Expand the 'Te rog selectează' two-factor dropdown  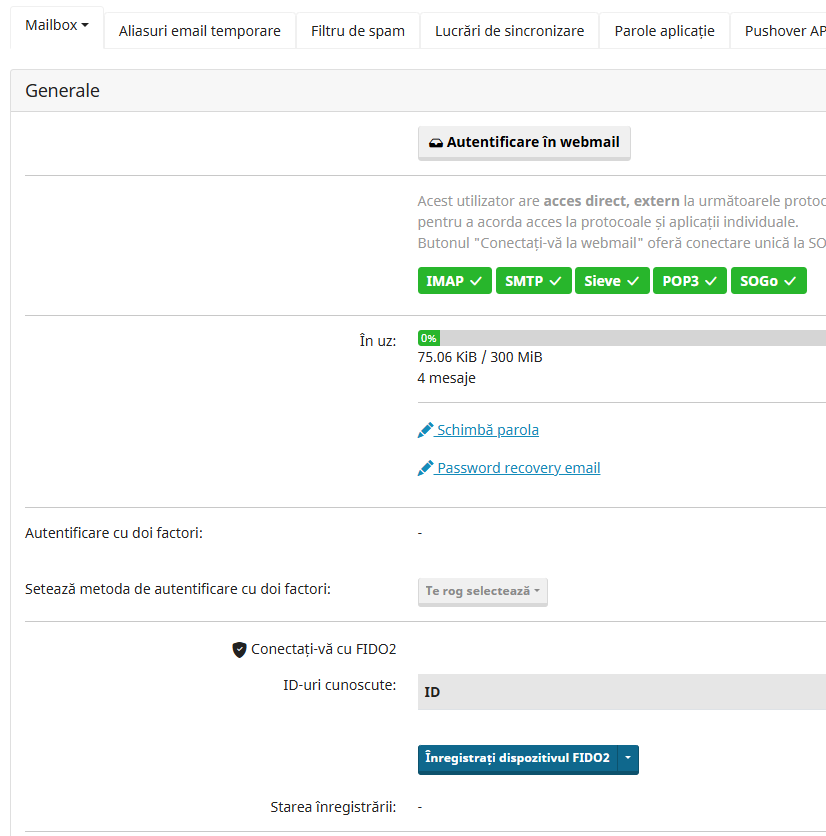click(x=482, y=591)
